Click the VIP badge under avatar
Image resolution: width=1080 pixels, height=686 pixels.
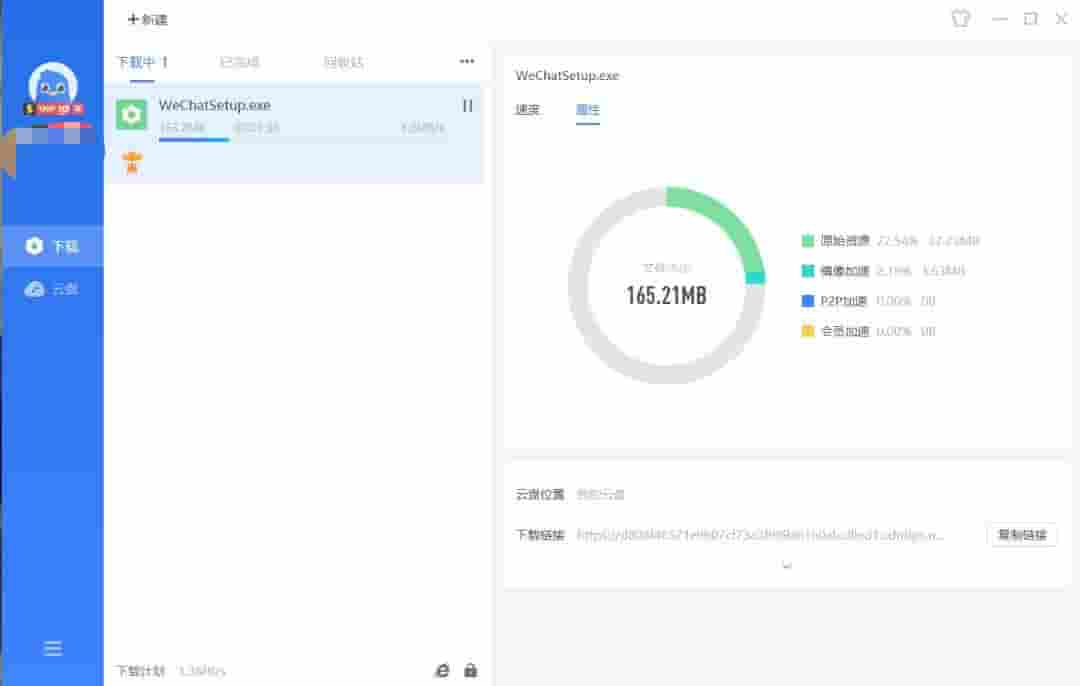[x=53, y=109]
